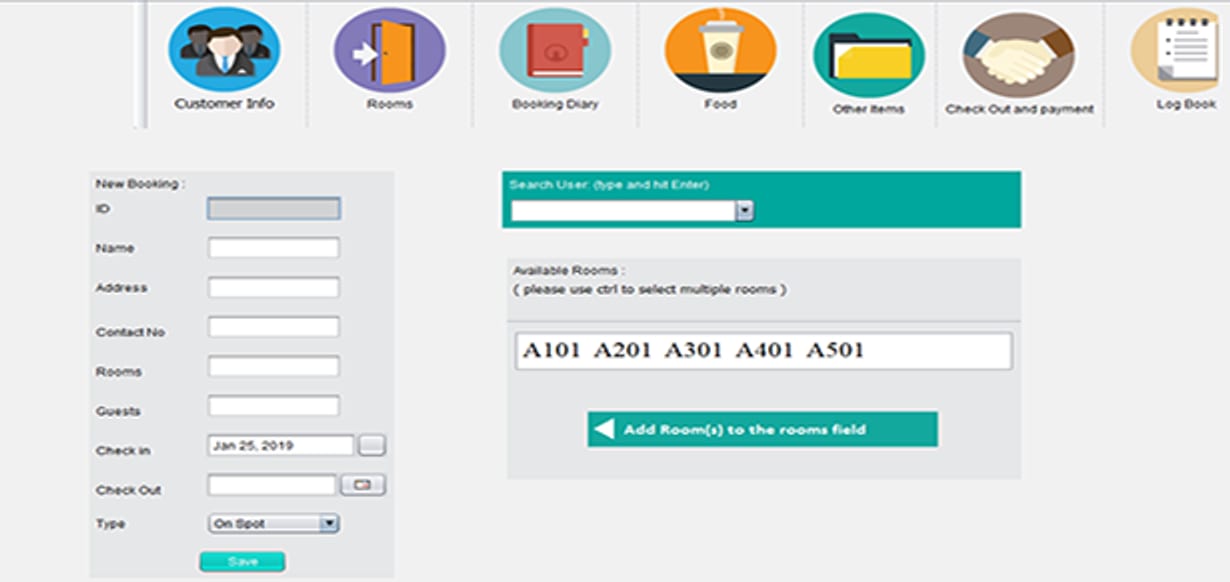
Task: Click the ID field
Action: (274, 208)
